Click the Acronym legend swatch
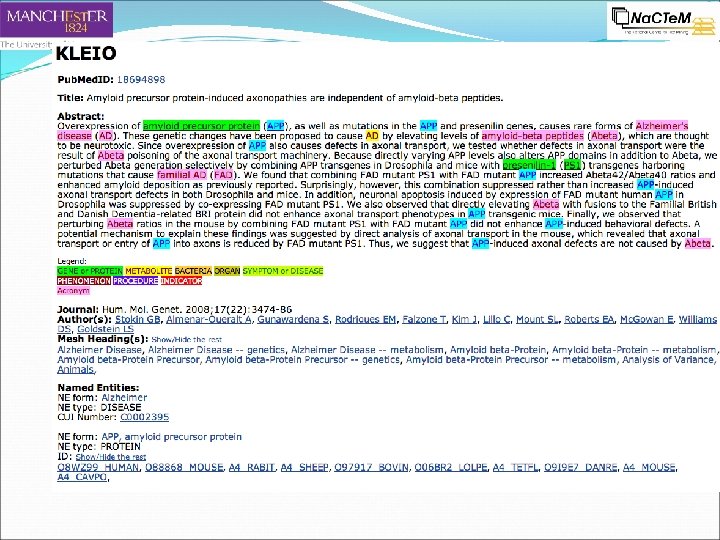This screenshot has width=720, height=540. tap(73, 291)
